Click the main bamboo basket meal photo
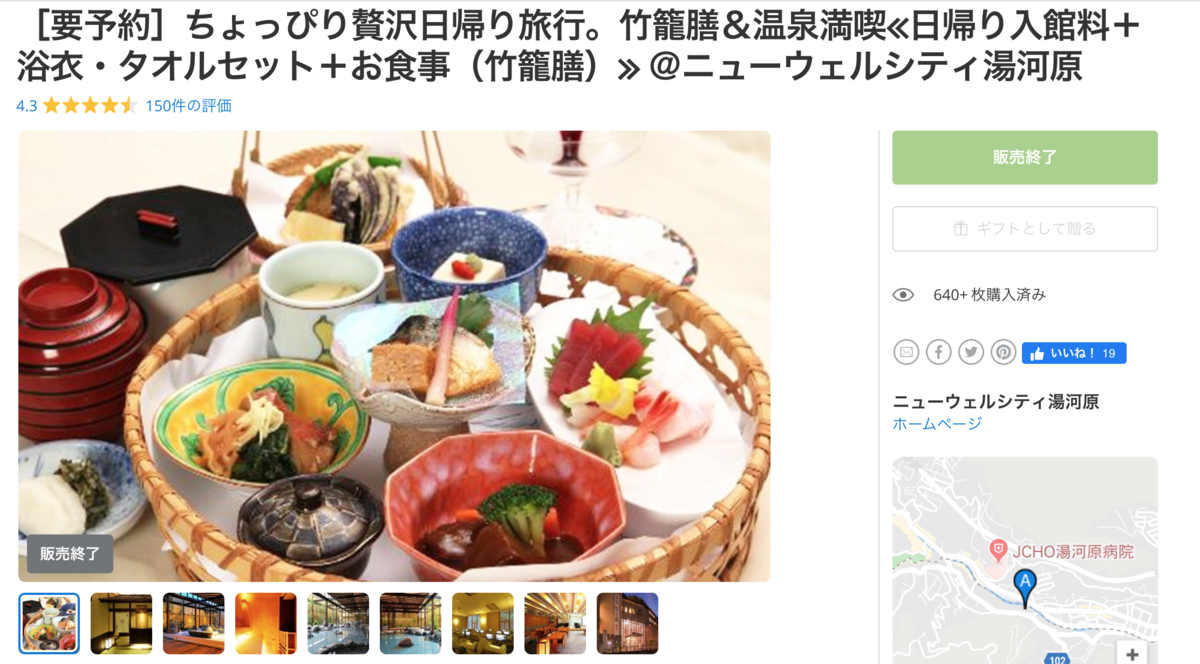1200x664 pixels. 394,356
